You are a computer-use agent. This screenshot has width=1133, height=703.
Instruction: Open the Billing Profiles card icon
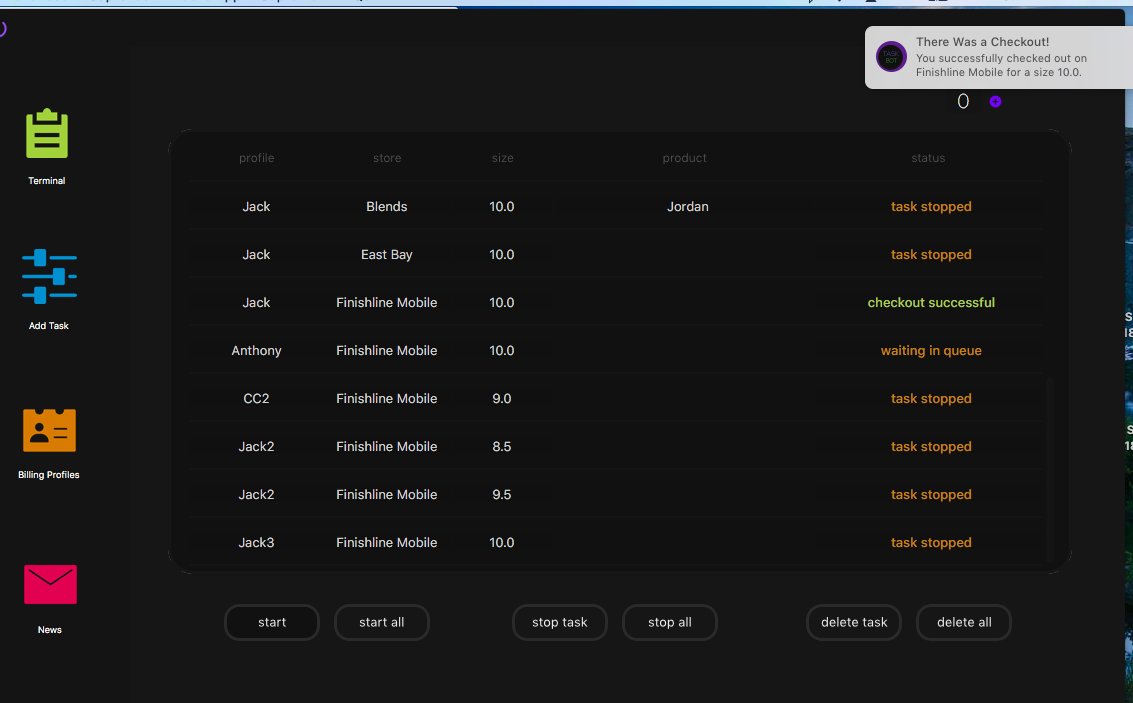49,430
